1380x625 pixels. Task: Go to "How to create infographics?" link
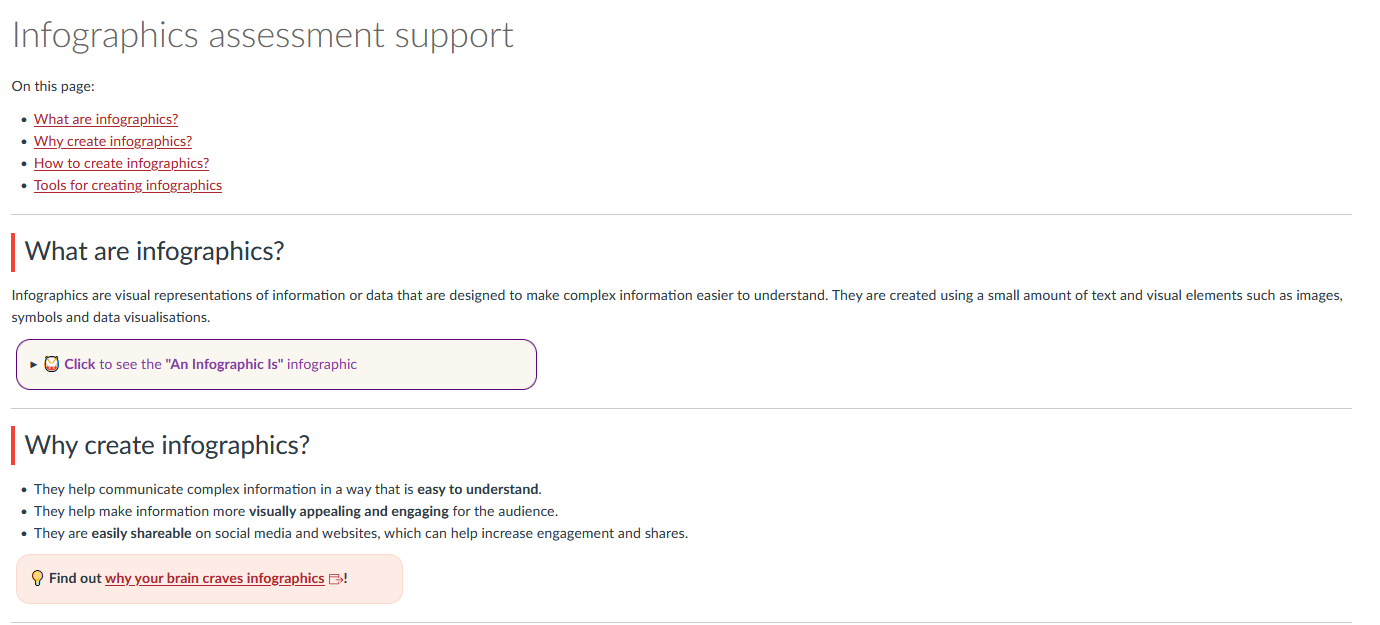click(121, 163)
